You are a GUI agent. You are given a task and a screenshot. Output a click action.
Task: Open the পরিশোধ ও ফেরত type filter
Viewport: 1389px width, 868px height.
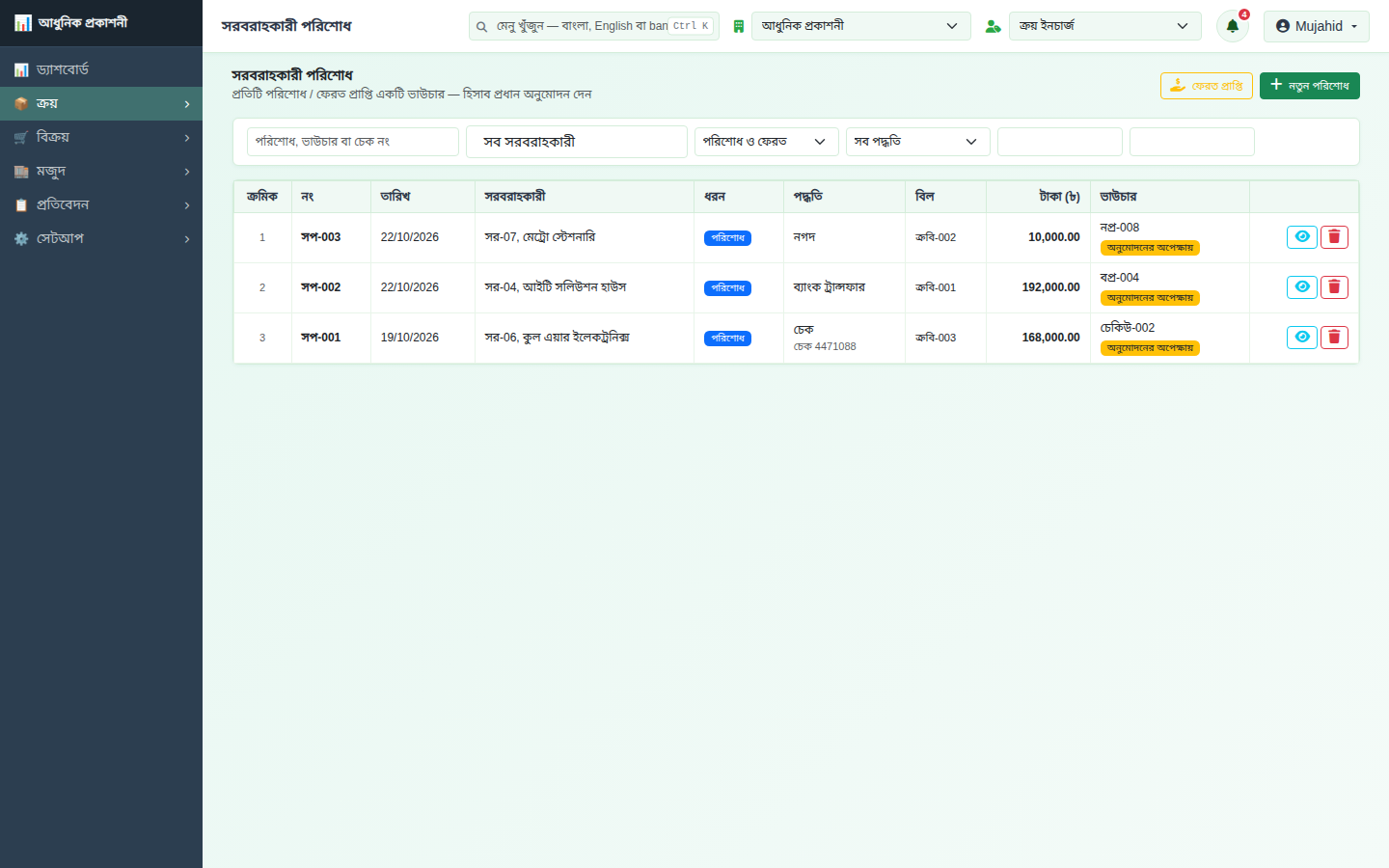pyautogui.click(x=767, y=142)
